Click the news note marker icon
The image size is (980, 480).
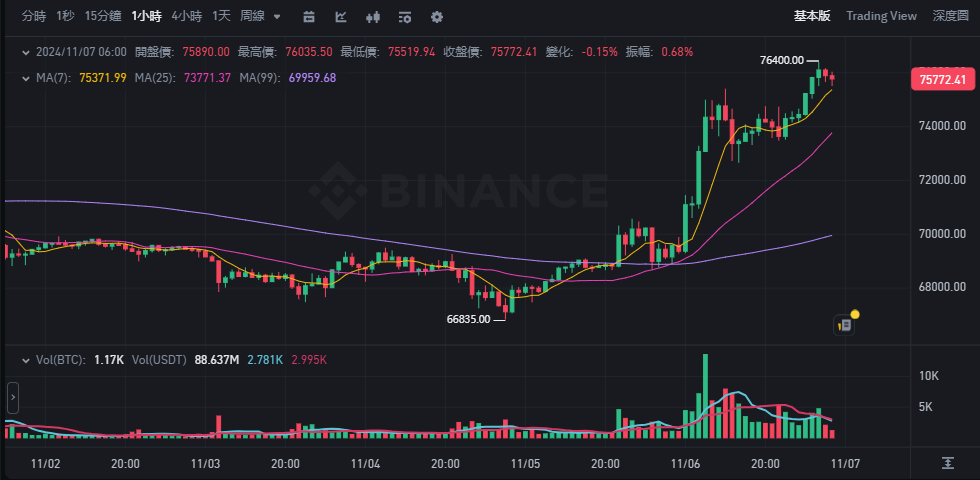pos(845,324)
